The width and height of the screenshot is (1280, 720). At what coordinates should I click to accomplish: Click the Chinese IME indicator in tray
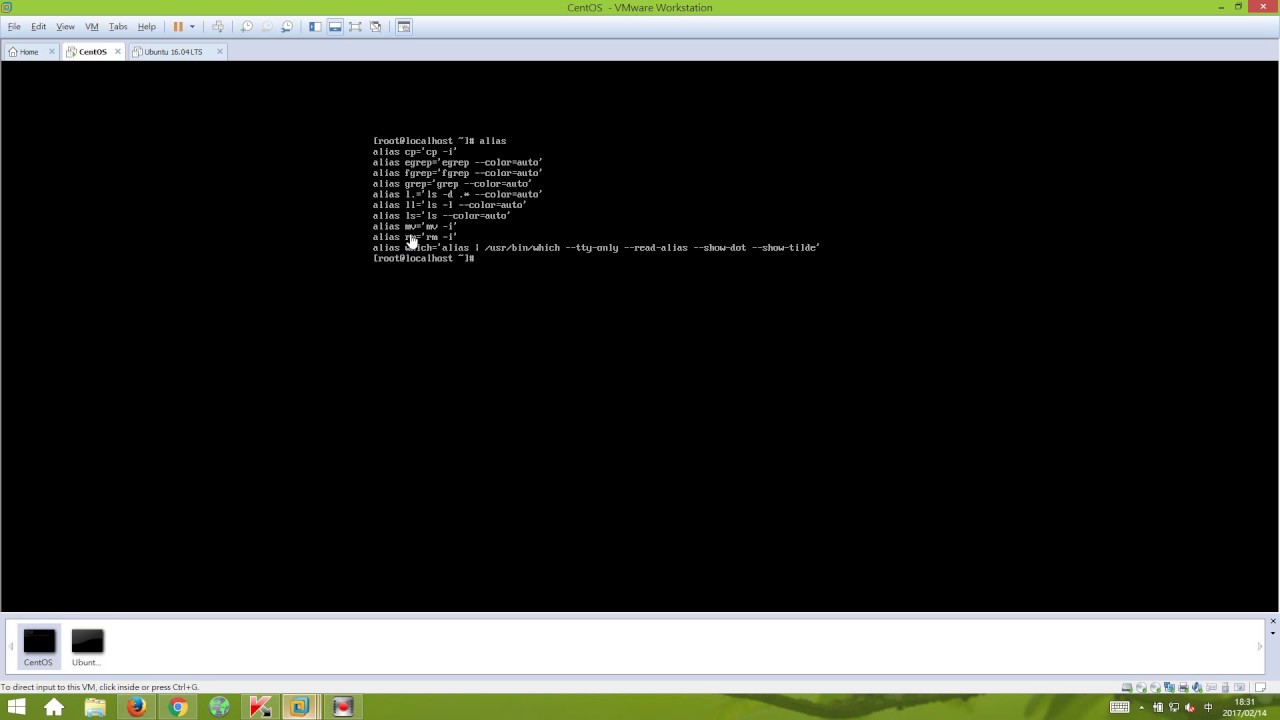[x=1208, y=707]
